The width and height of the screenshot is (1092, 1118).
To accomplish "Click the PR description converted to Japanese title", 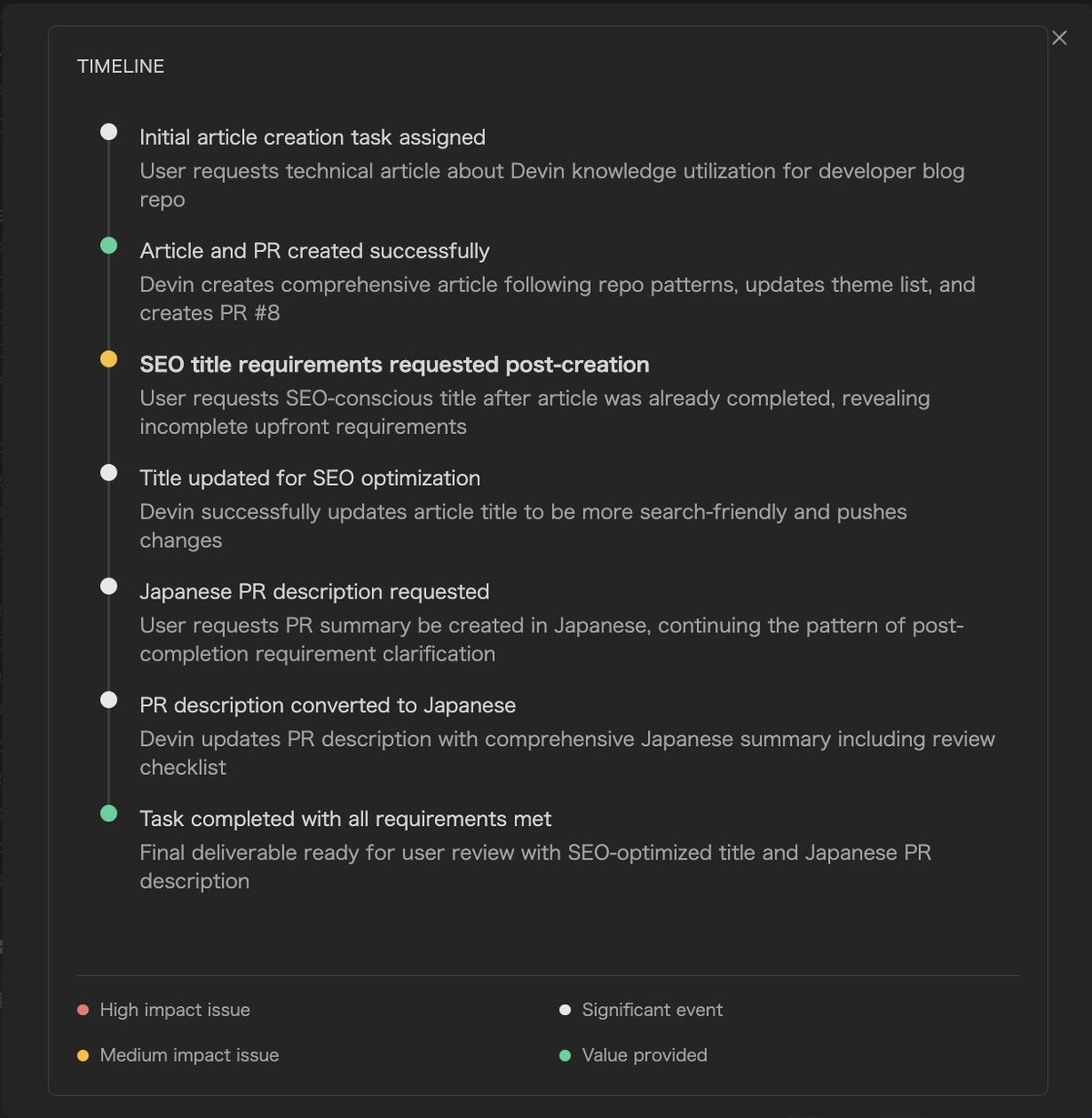I will point(328,706).
